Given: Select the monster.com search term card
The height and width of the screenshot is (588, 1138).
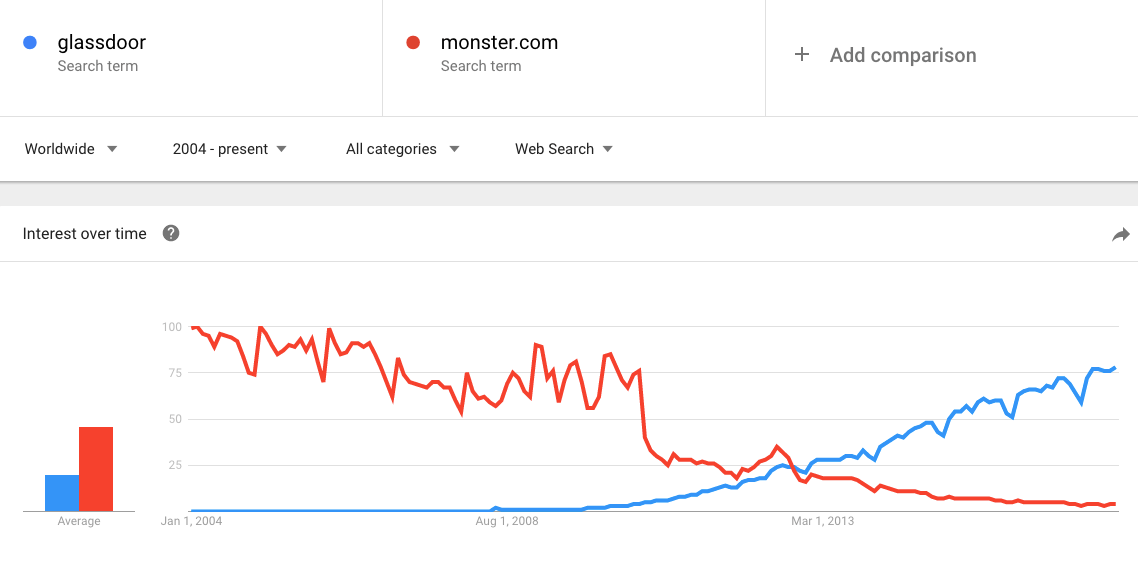Looking at the screenshot, I should point(573,57).
